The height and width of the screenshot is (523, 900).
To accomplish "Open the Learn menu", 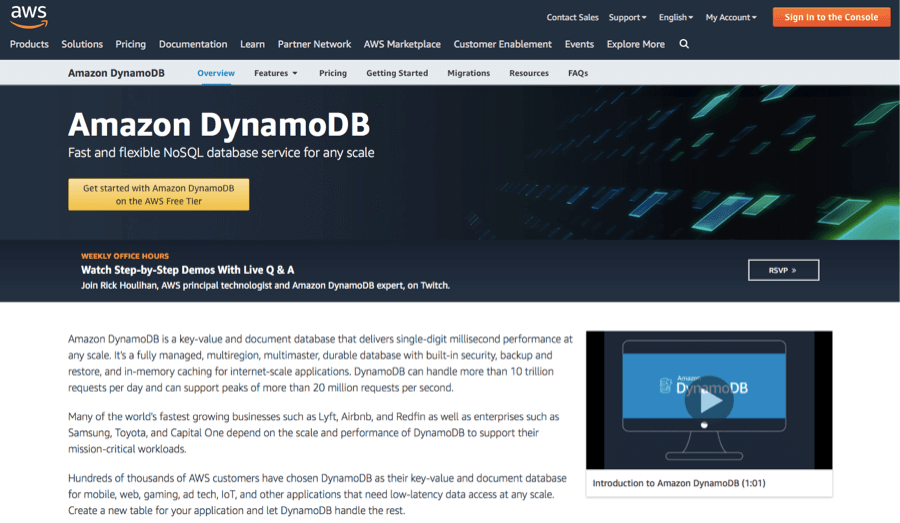I will coord(253,44).
